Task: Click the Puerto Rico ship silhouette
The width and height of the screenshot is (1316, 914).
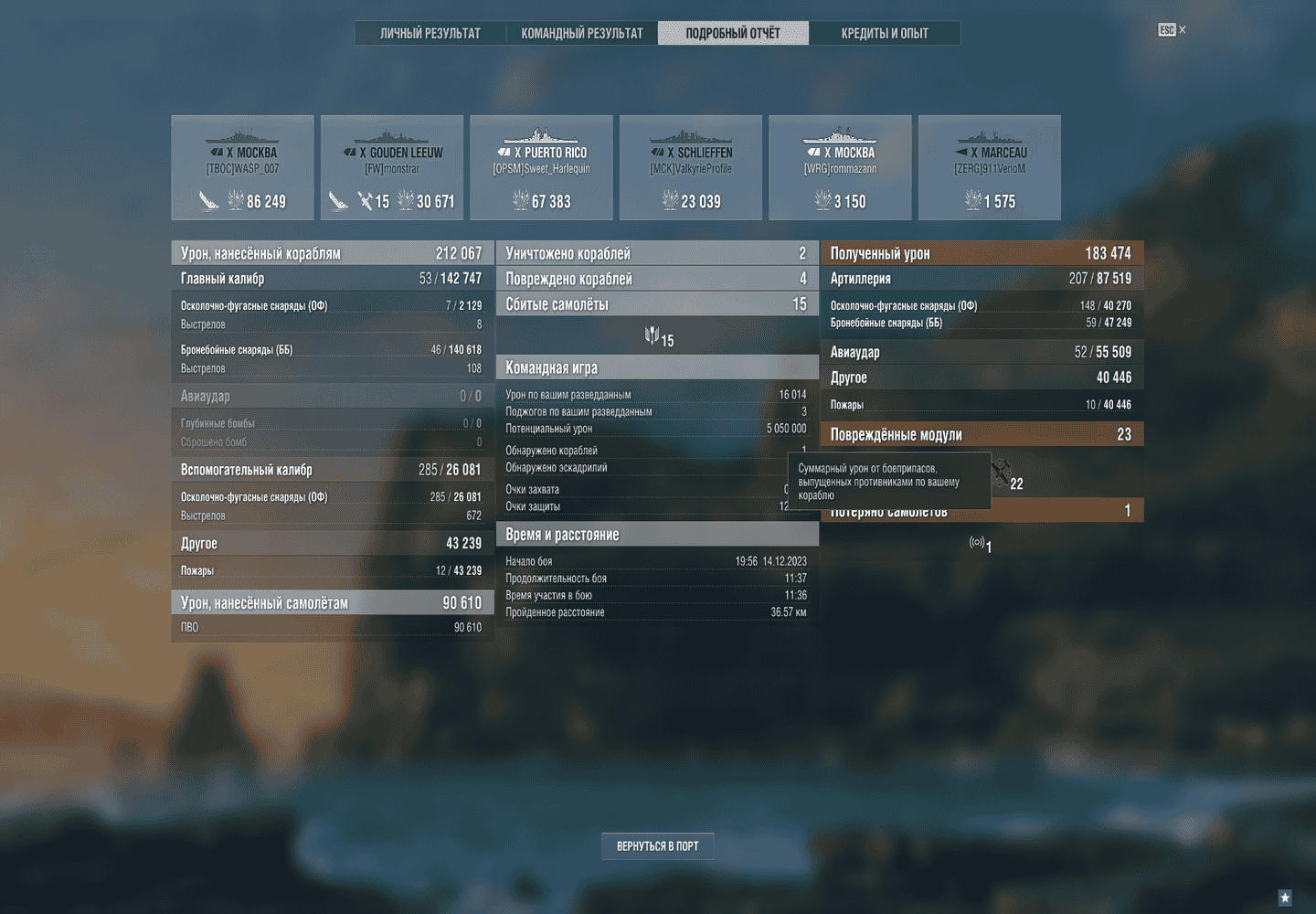Action: 541,136
